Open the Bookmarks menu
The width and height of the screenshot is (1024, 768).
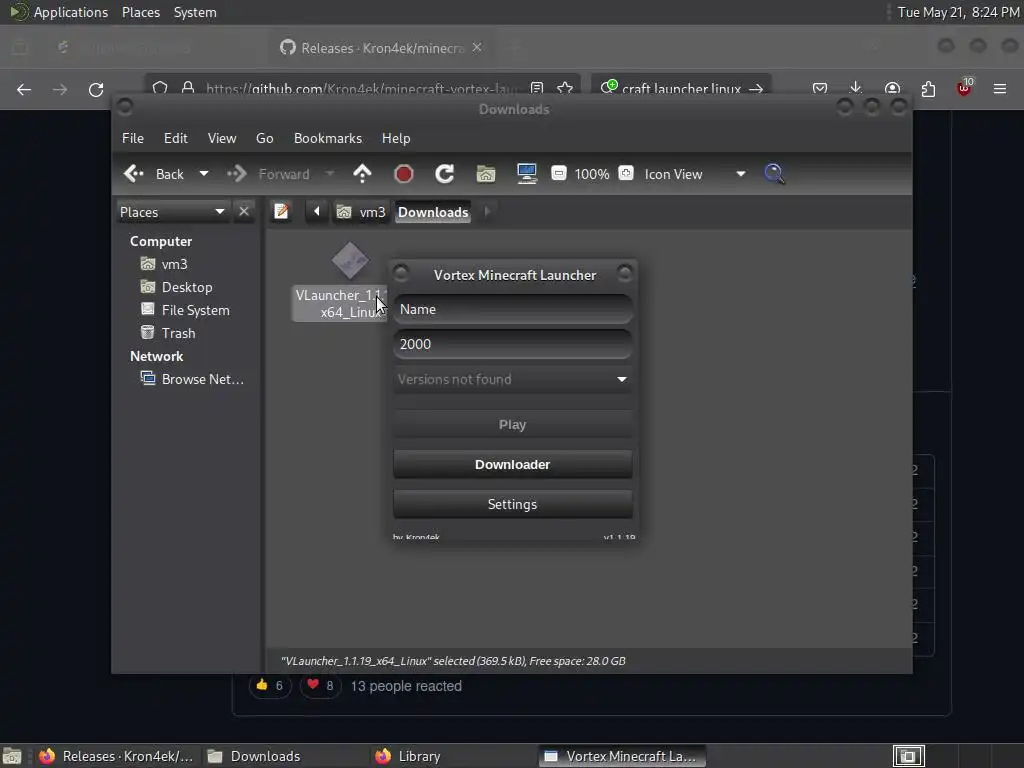[x=328, y=138]
